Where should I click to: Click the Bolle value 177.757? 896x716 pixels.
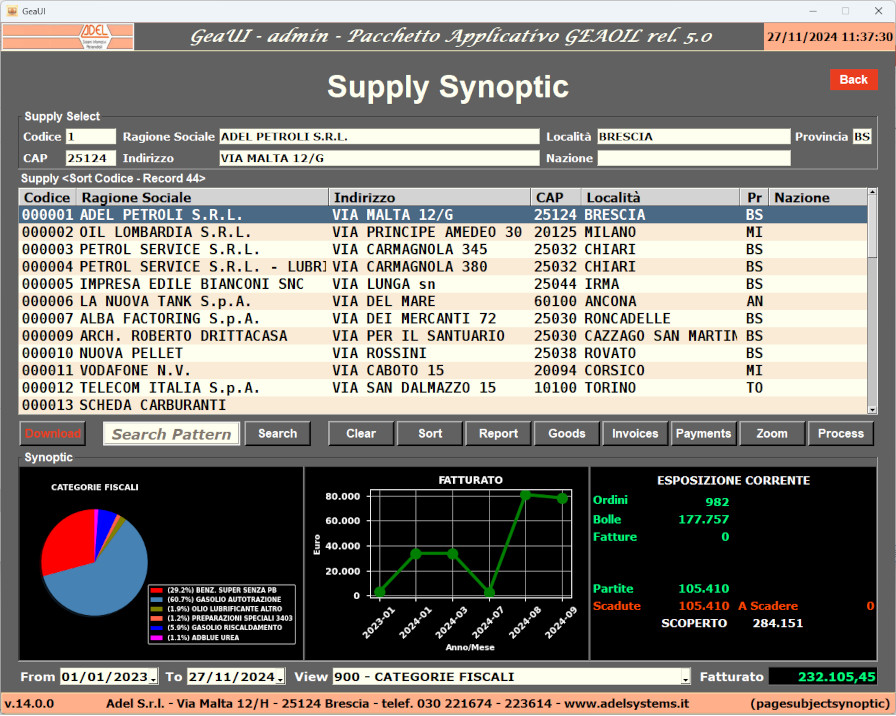703,520
